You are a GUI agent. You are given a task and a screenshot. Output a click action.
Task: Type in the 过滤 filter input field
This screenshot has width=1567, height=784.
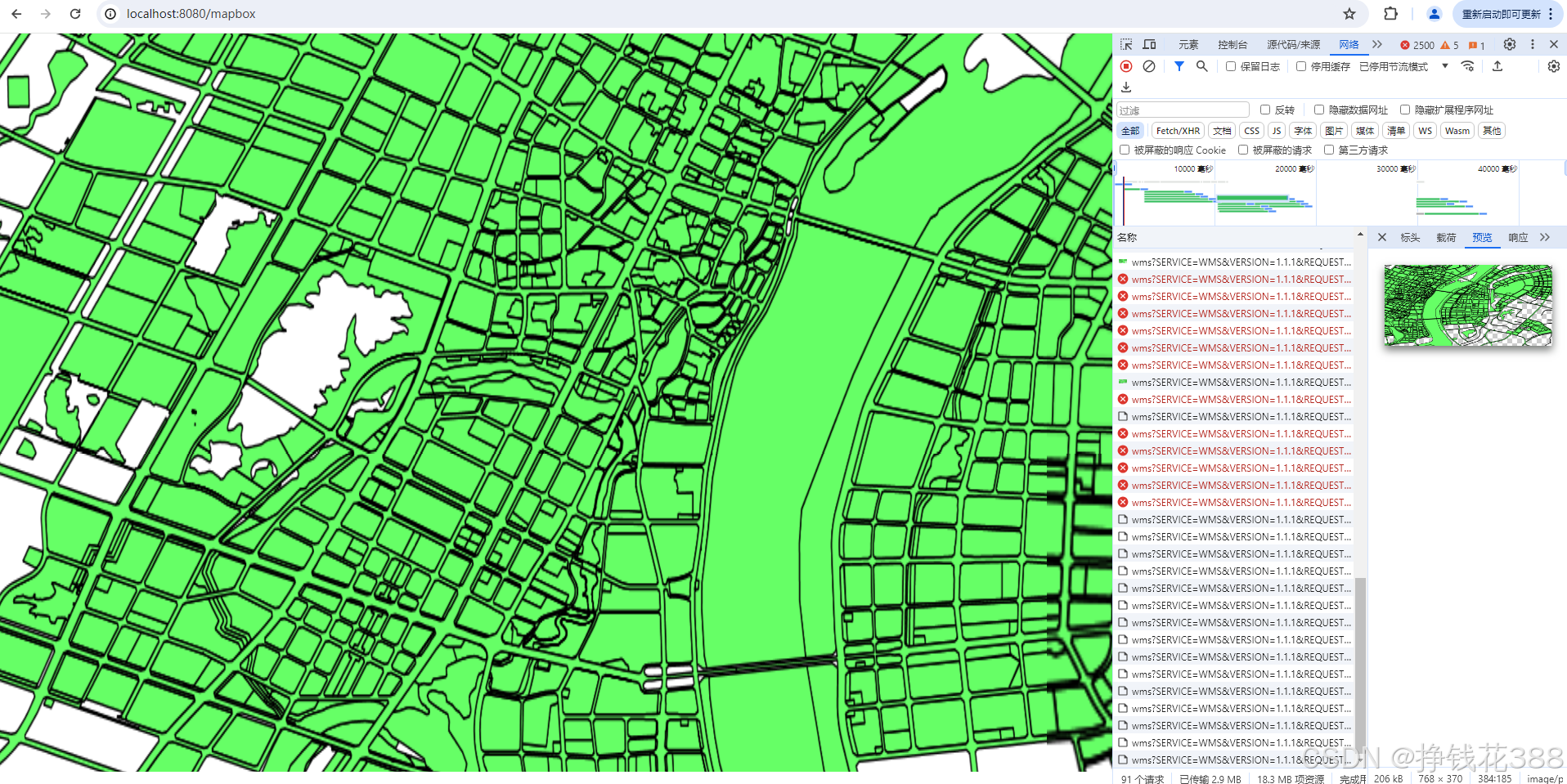[x=1182, y=109]
